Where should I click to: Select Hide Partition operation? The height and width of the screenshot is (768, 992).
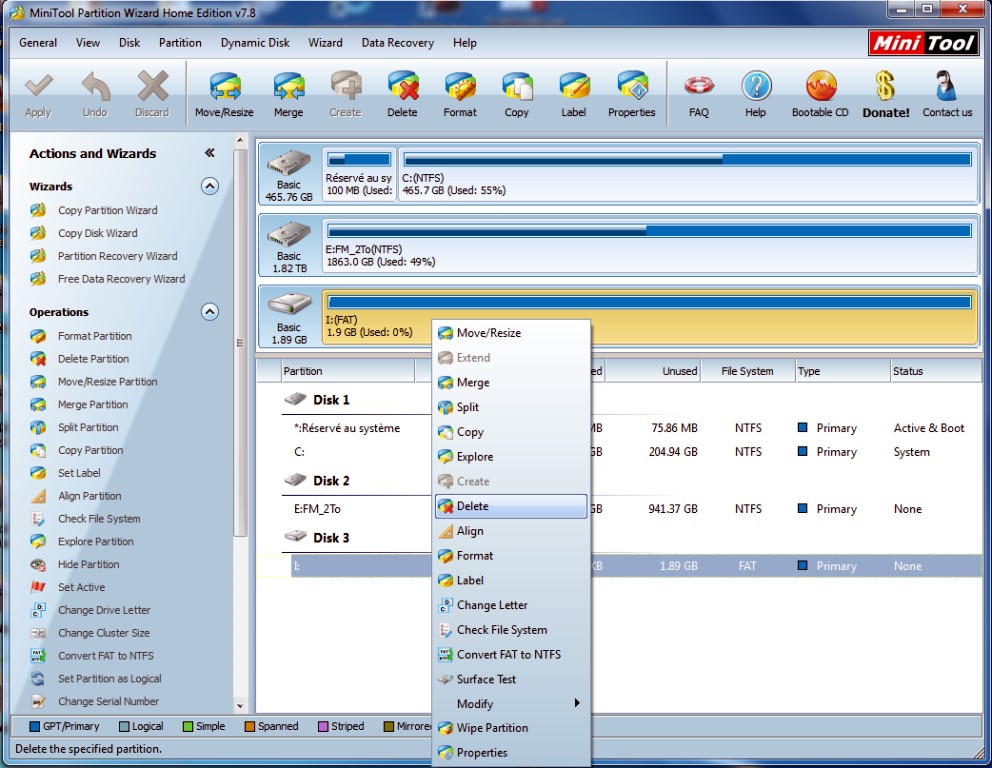coord(89,564)
